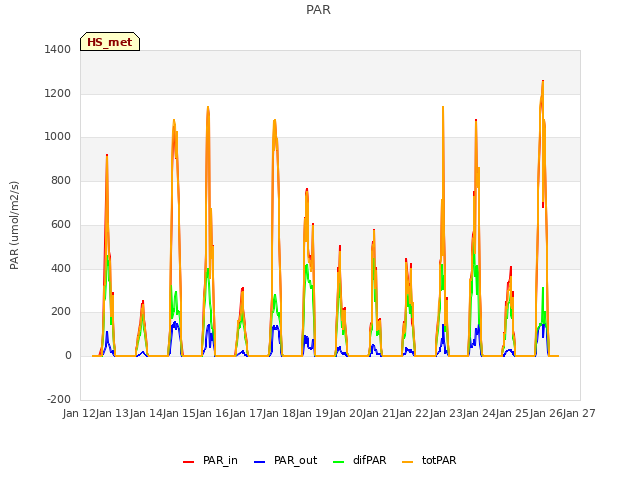Click the 1200 y-axis label
Screen dimensions: 640x480
[58, 93]
